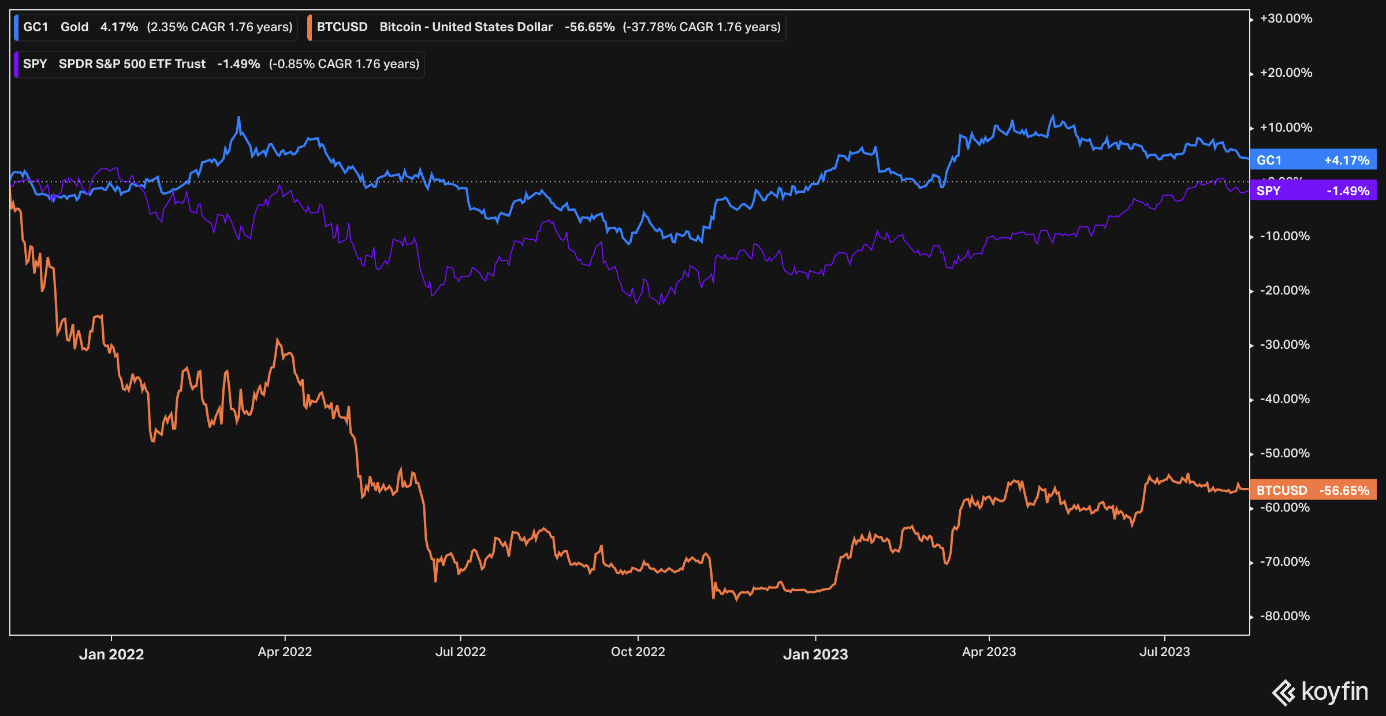Click the purple SPY color bar in legend
Screen dimensions: 1386x716
pyautogui.click(x=17, y=64)
